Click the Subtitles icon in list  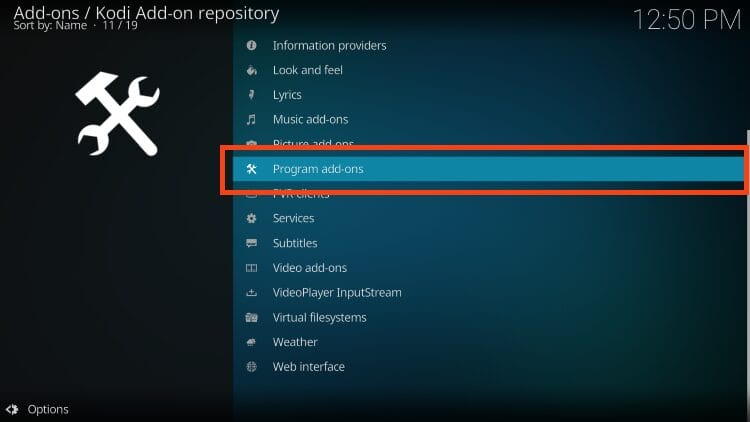click(251, 243)
